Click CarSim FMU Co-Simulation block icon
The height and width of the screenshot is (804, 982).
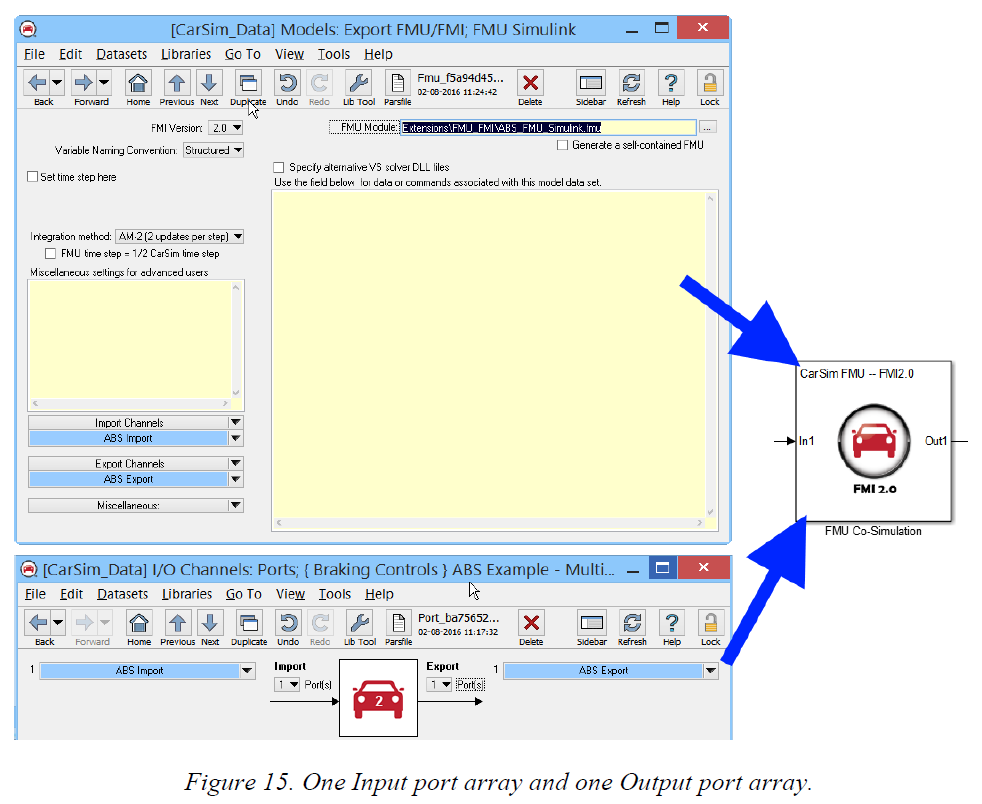pos(874,441)
